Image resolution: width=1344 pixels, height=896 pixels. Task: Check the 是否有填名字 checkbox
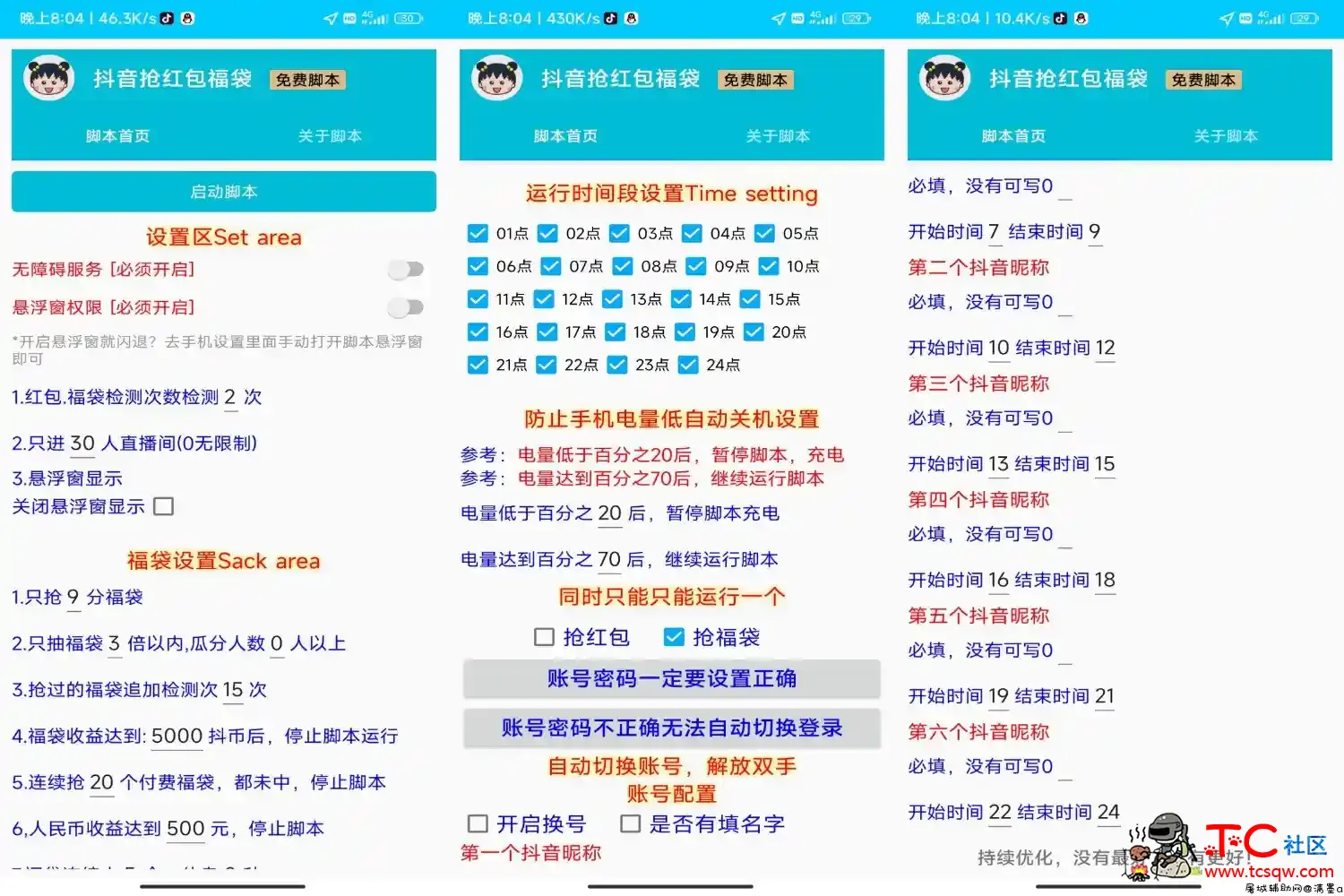click(631, 823)
